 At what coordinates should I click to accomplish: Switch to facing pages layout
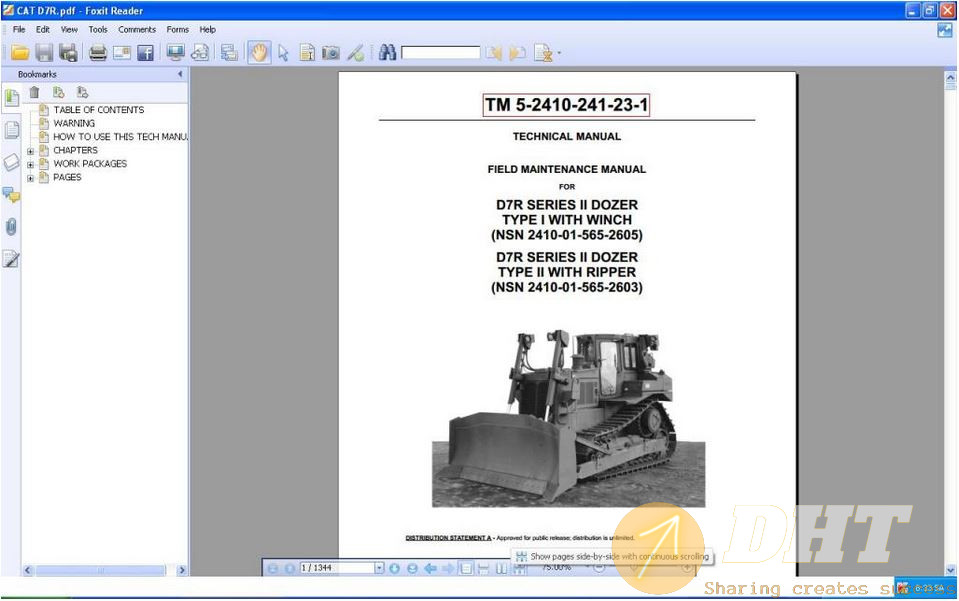502,569
